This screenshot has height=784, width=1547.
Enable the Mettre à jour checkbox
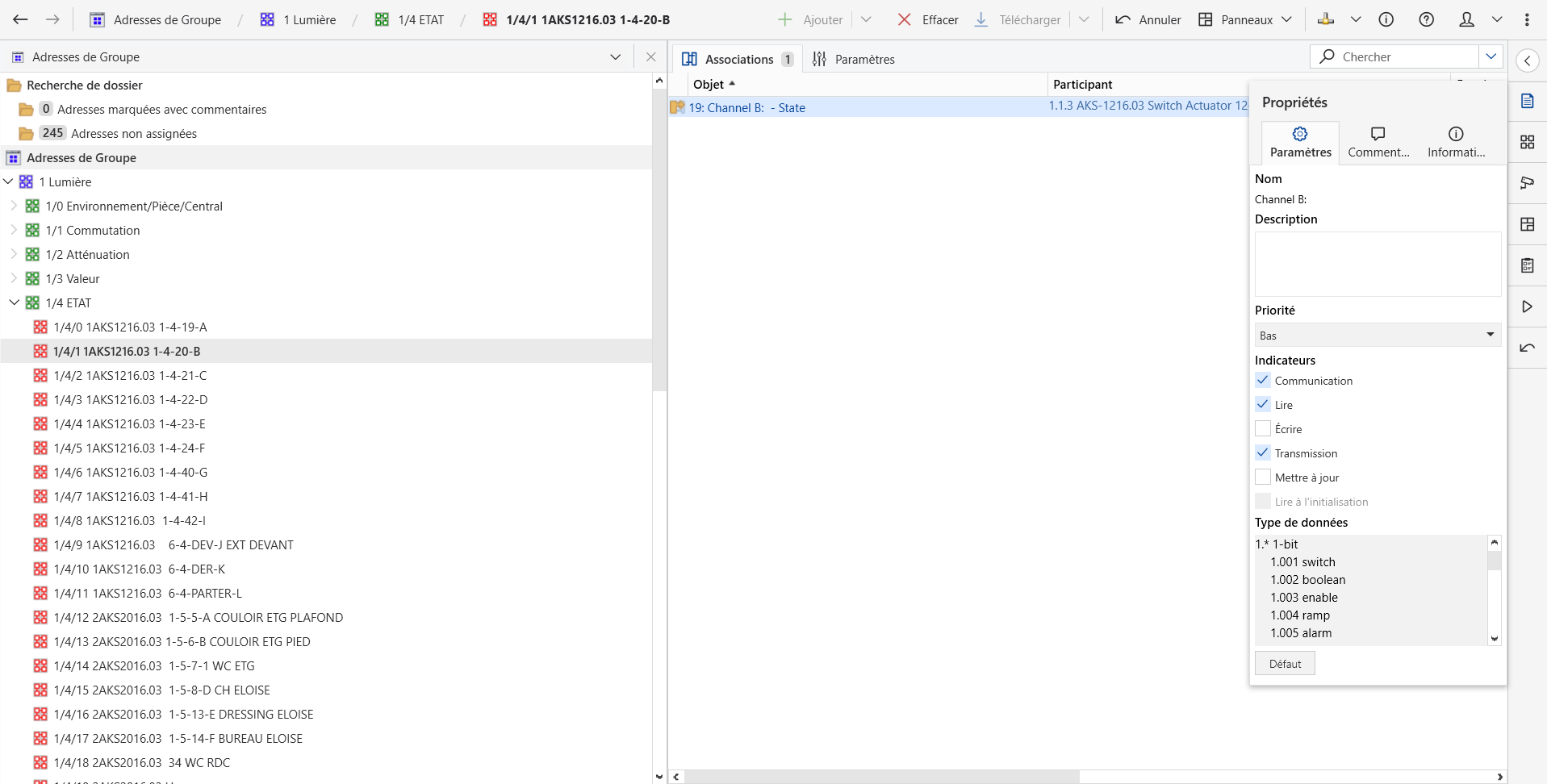click(x=1263, y=477)
